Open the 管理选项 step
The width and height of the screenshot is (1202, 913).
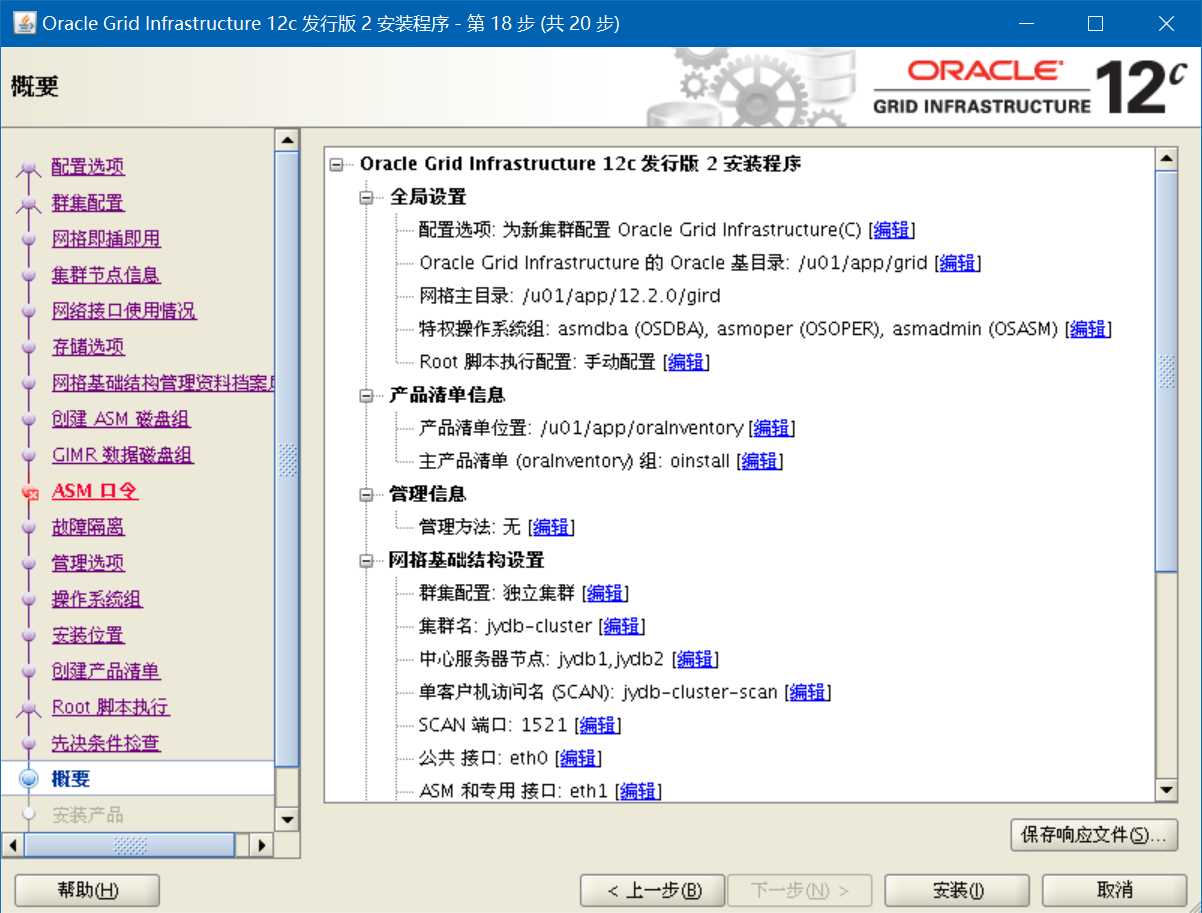pos(88,563)
